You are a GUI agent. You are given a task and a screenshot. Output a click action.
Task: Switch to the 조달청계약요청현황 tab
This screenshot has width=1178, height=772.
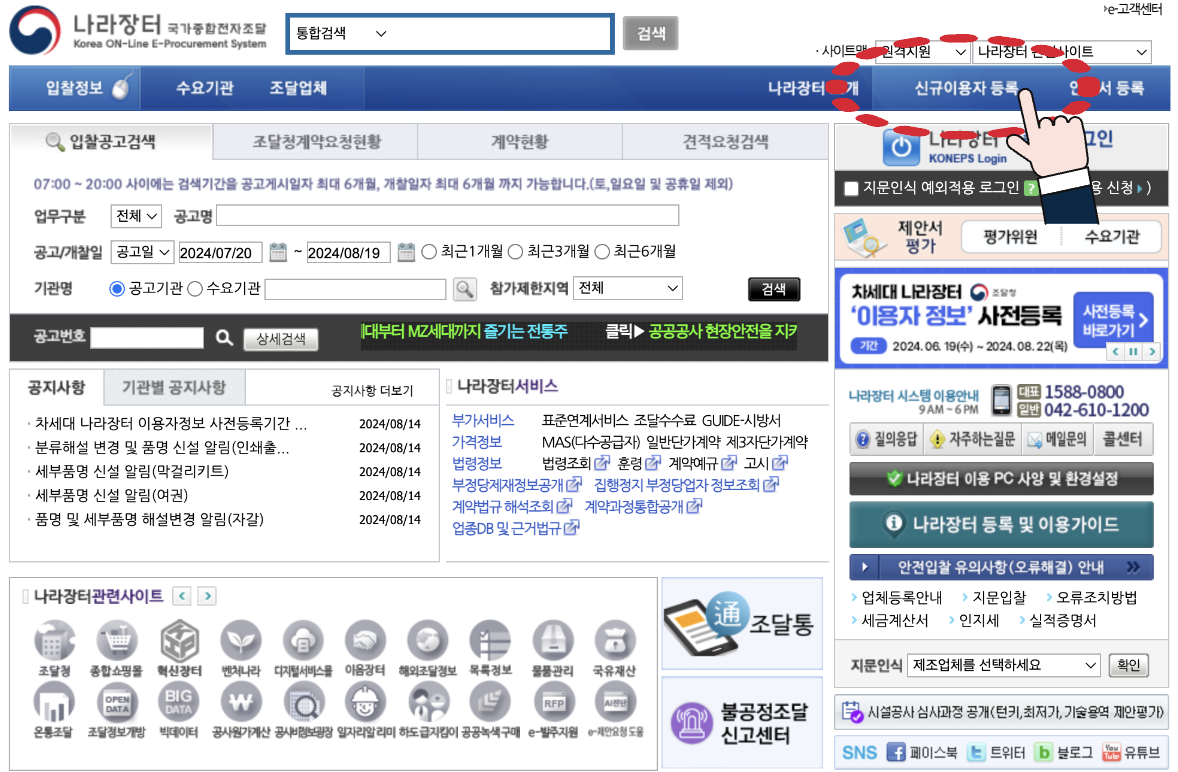[316, 142]
